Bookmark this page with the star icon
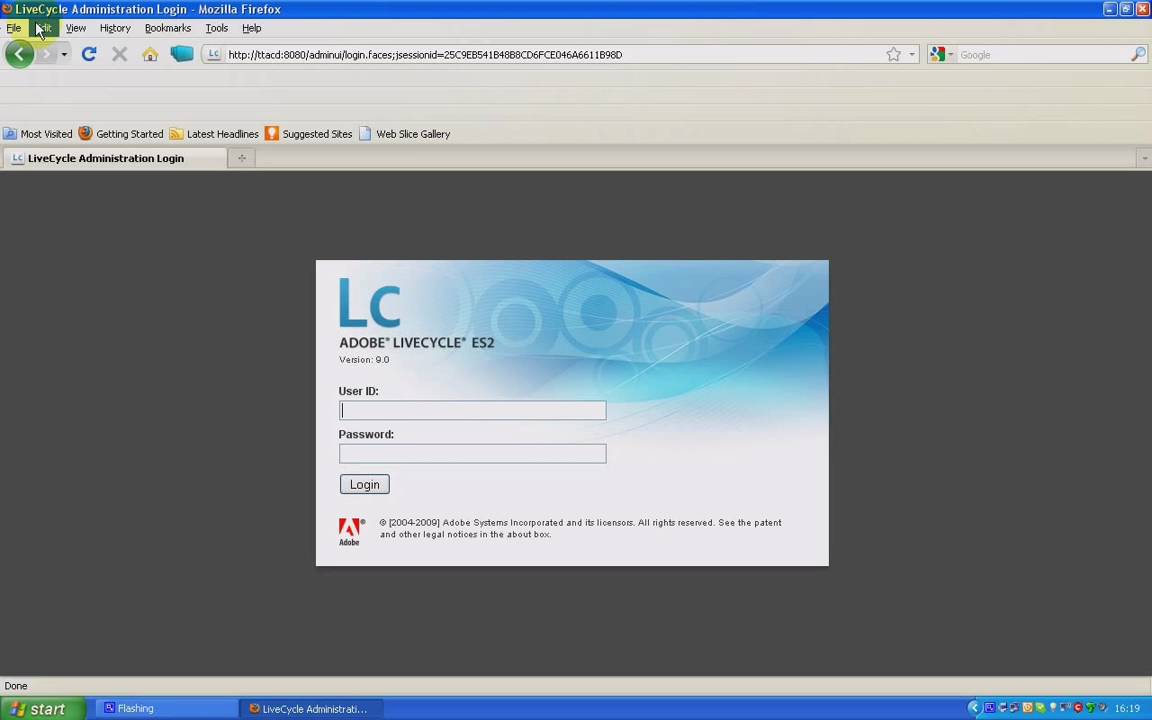Image resolution: width=1152 pixels, height=720 pixels. [893, 54]
